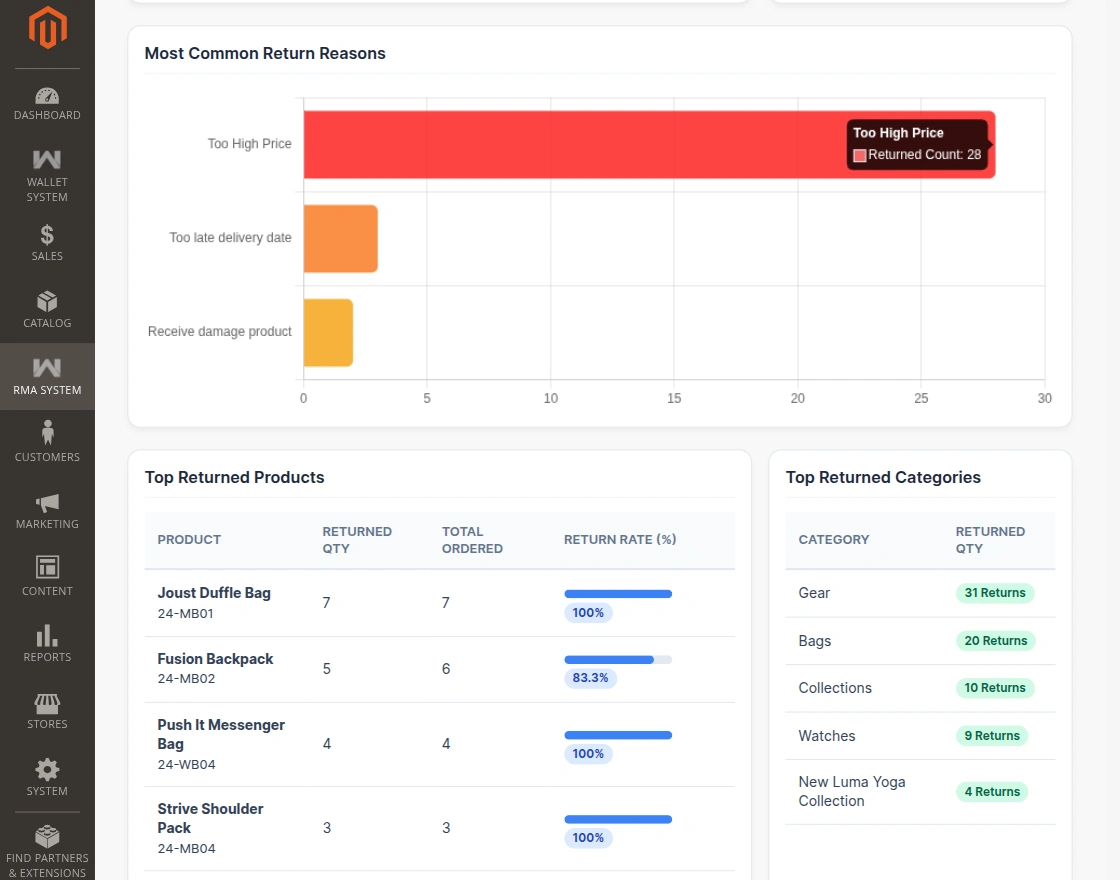
Task: Click the orange Too late delivery bar
Action: [x=341, y=239]
